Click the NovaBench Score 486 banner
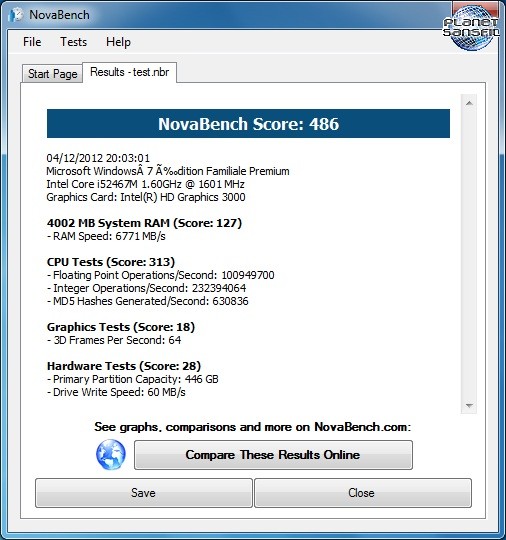The width and height of the screenshot is (506, 540). pyautogui.click(x=248, y=124)
